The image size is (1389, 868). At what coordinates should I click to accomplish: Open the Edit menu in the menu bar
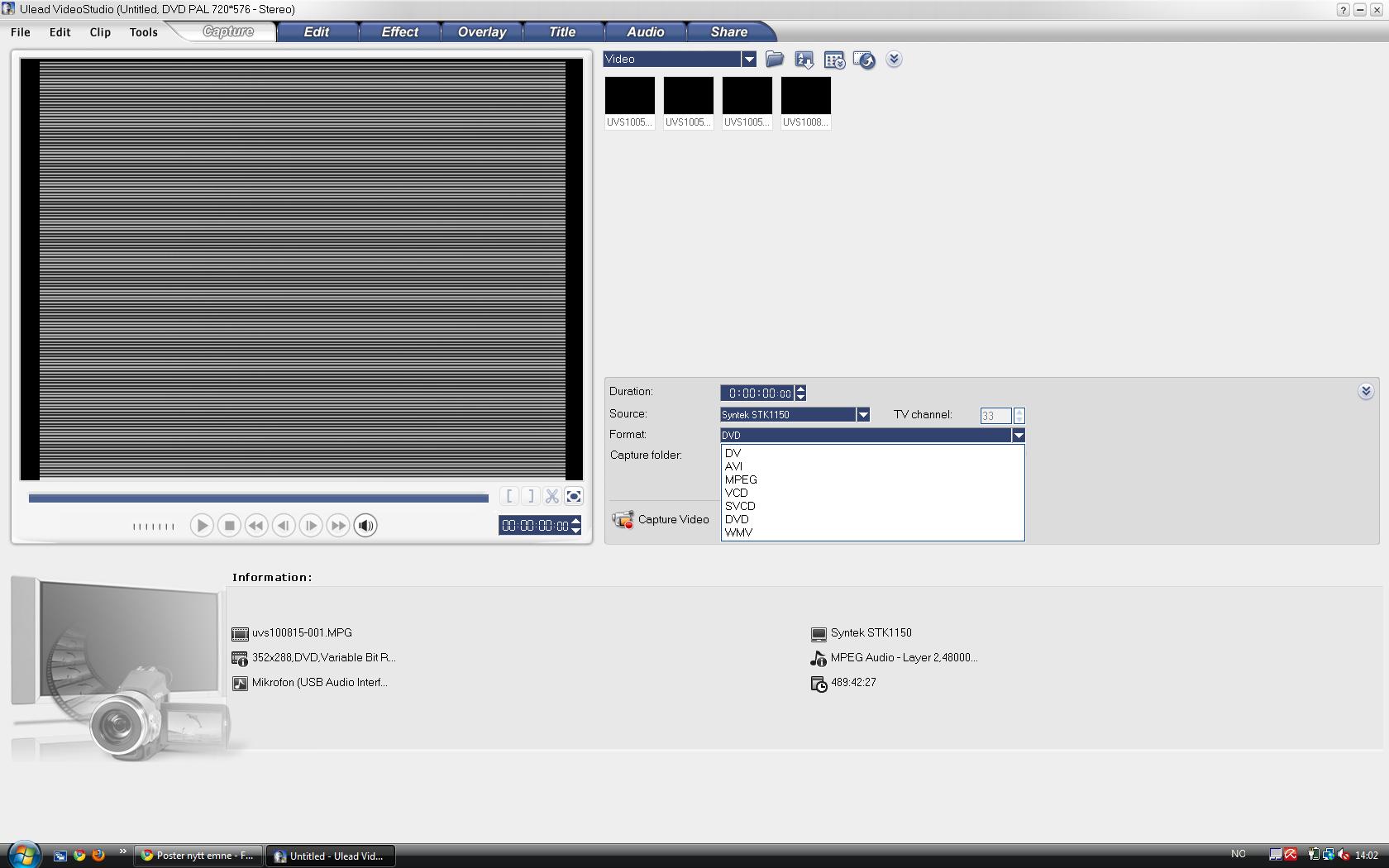pyautogui.click(x=60, y=32)
